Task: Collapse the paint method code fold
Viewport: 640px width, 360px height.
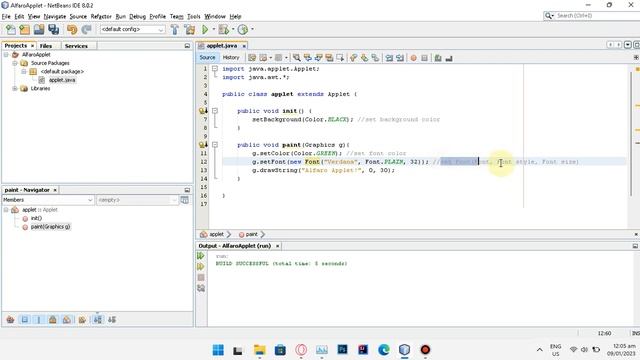Action: click(x=215, y=144)
